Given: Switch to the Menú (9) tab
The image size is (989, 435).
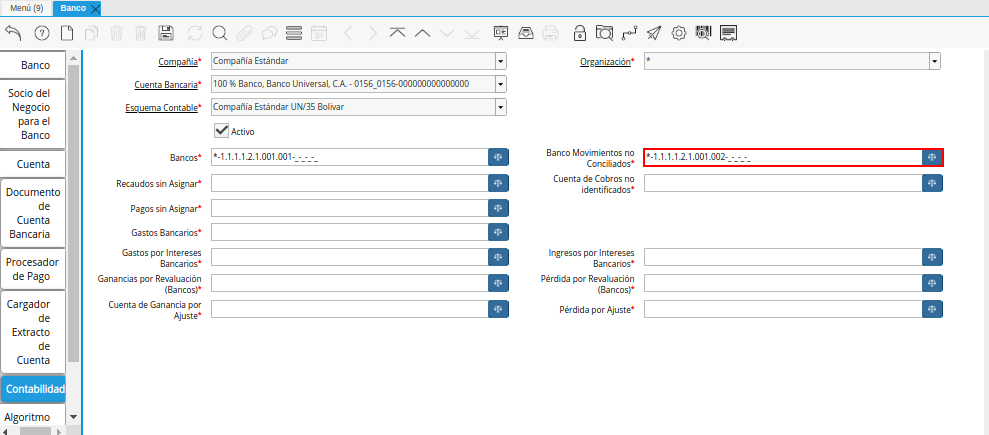Looking at the screenshot, I should click(x=26, y=8).
